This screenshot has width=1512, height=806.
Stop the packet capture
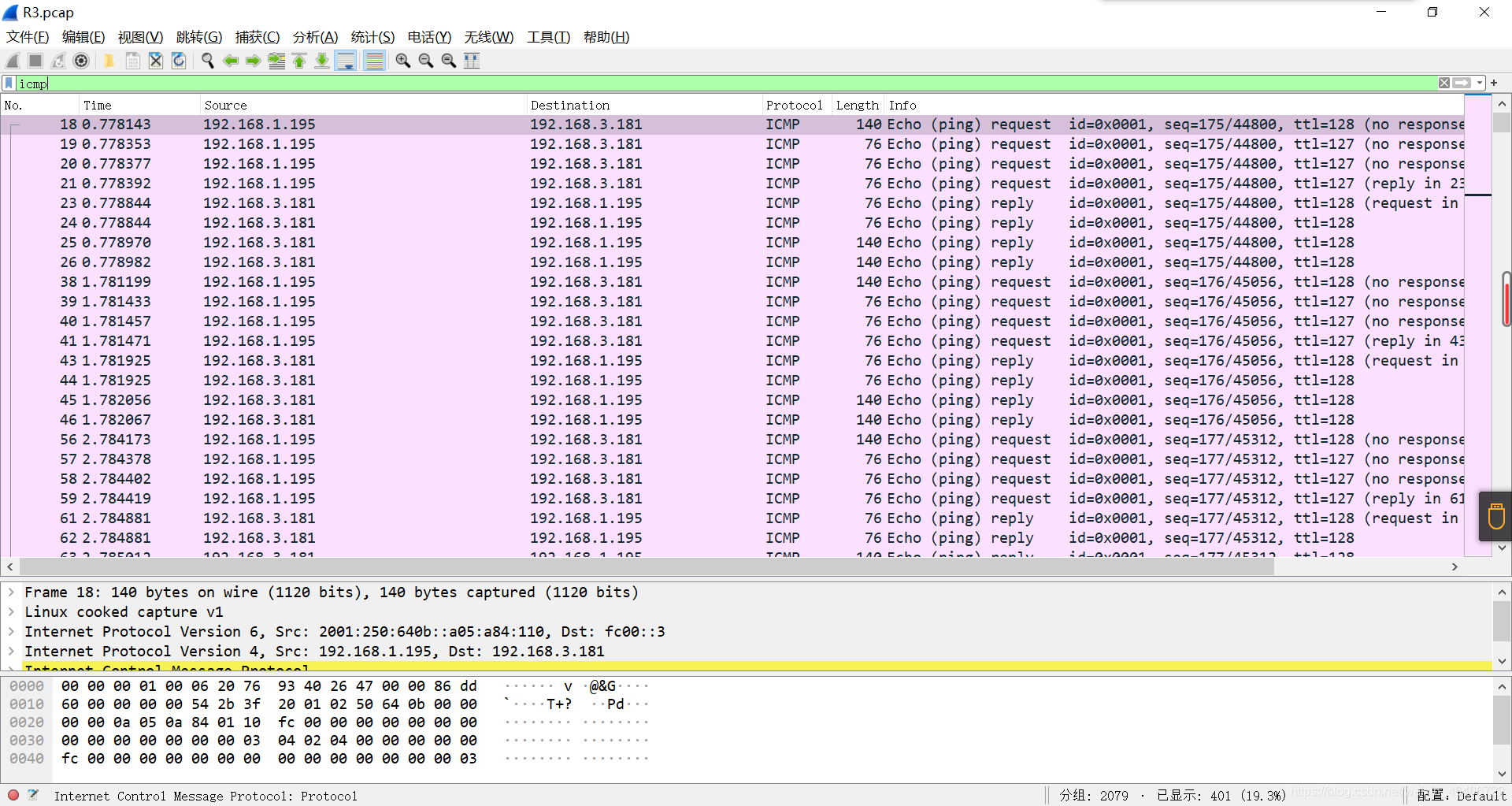pos(35,61)
